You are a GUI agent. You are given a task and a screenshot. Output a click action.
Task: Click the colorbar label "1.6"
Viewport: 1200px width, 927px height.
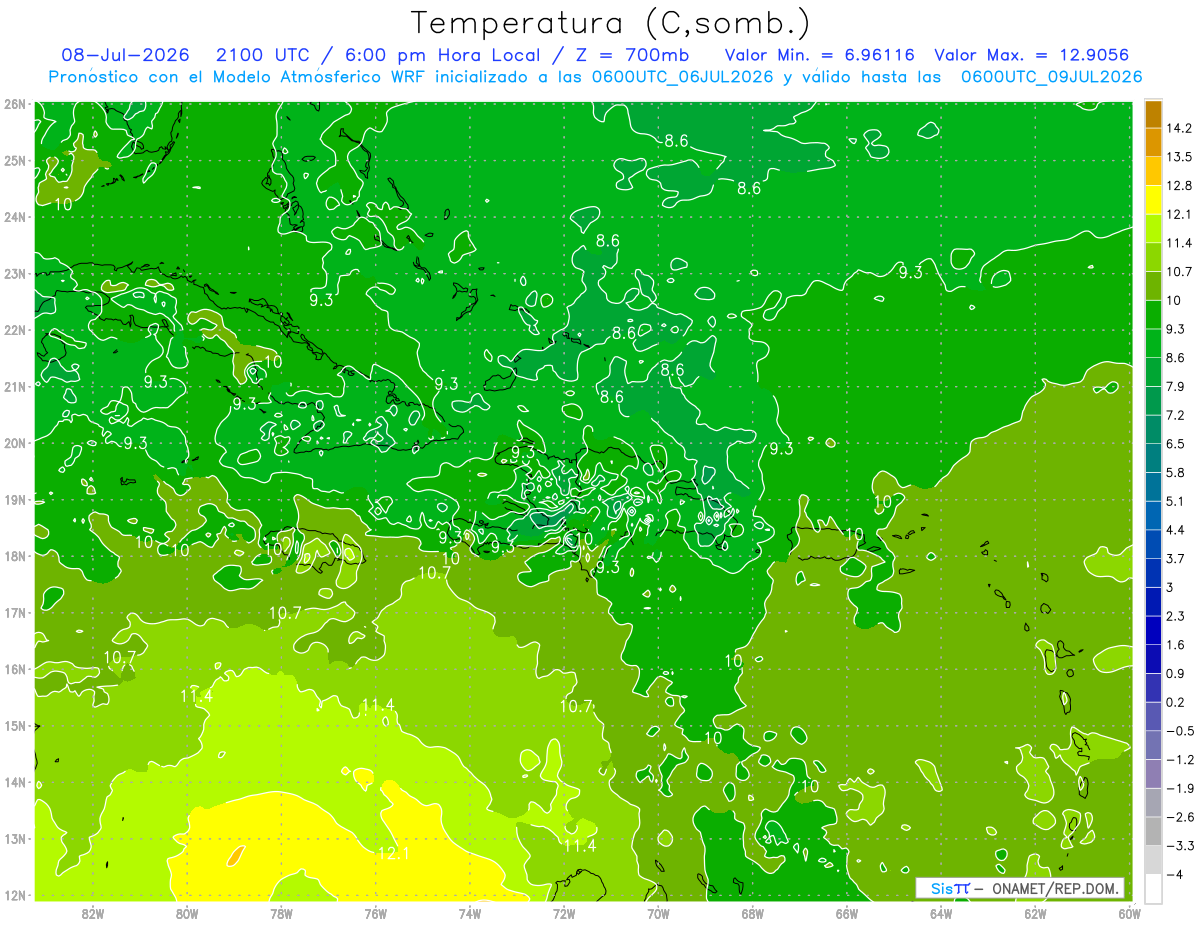(1176, 645)
